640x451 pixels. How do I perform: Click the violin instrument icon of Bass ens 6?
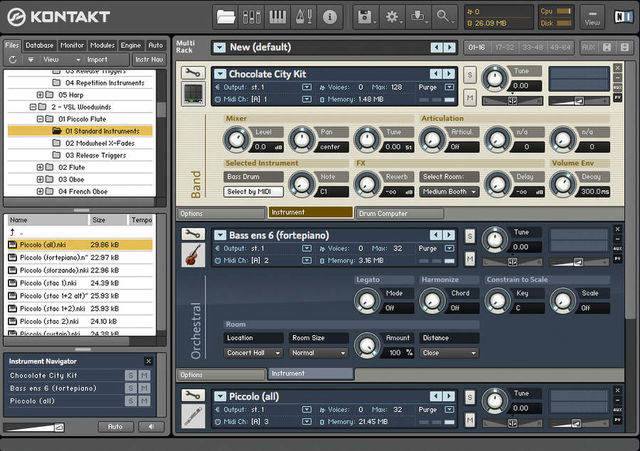193,255
